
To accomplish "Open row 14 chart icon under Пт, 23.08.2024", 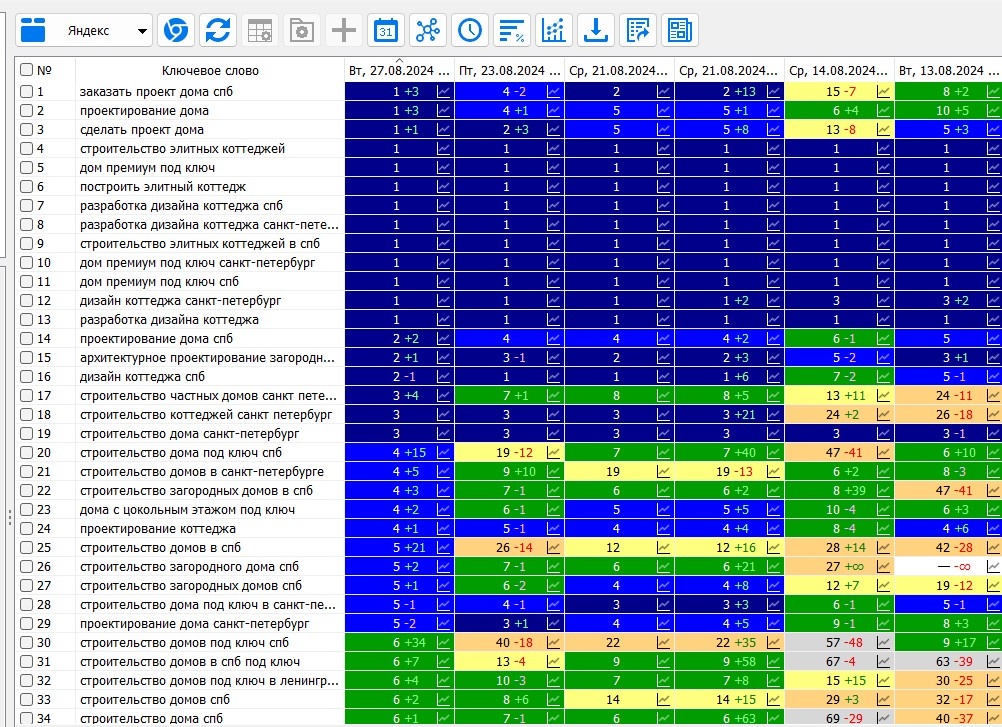I will click(553, 339).
